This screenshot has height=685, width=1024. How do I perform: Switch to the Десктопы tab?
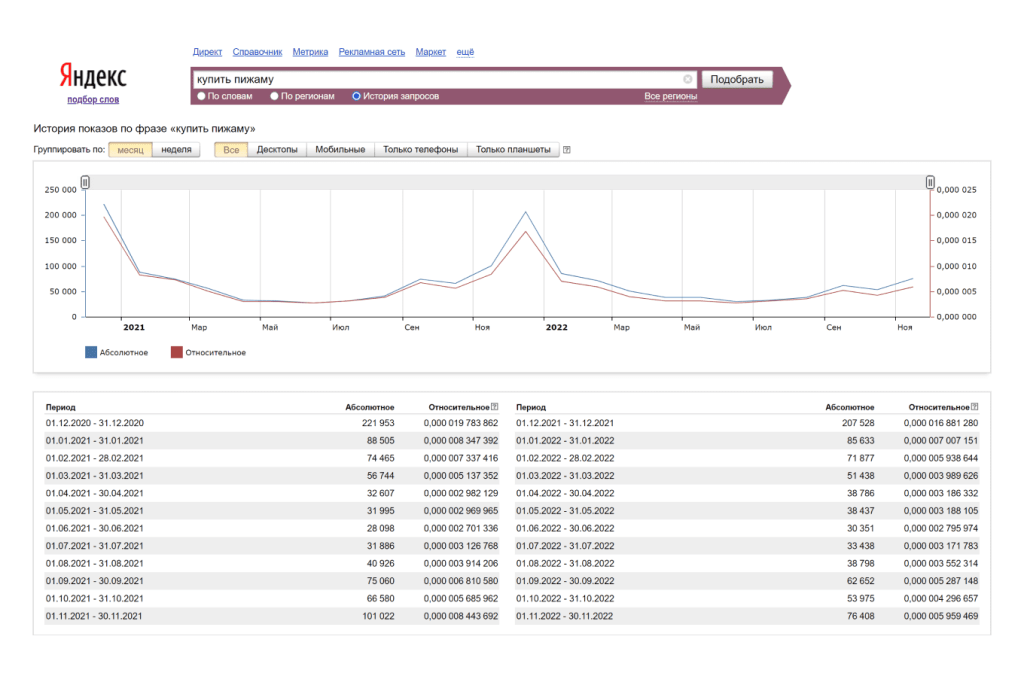click(277, 150)
